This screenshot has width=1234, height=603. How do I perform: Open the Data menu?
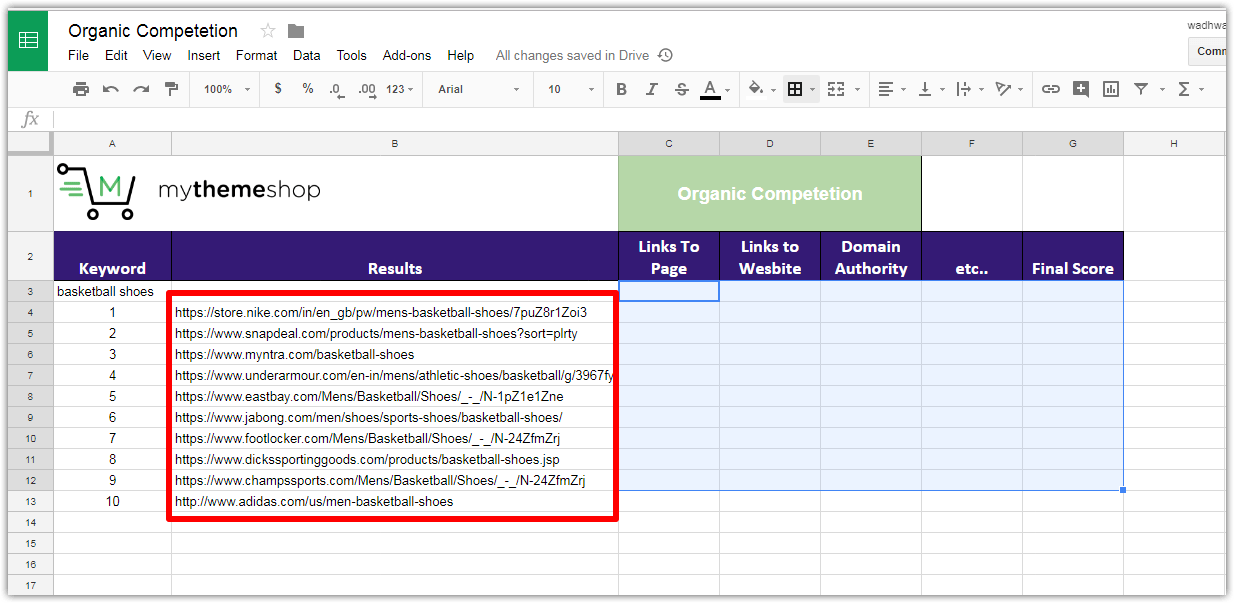307,56
